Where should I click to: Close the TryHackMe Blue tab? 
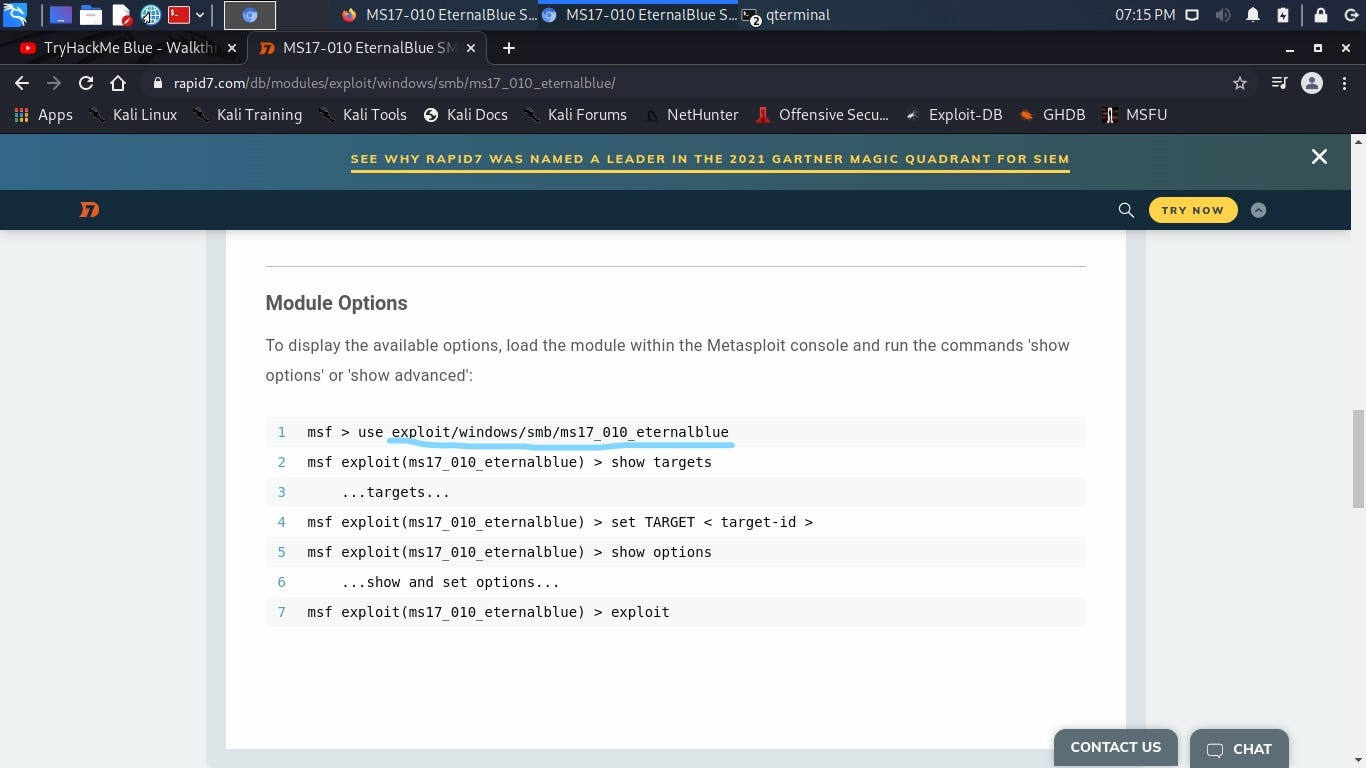tap(232, 48)
